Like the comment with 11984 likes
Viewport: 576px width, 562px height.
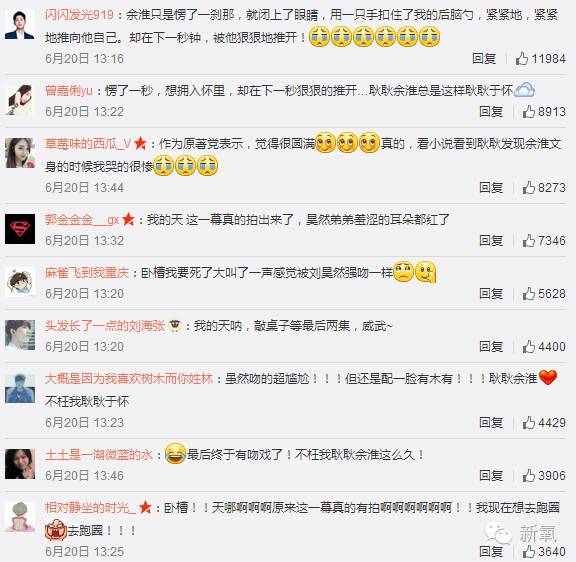tap(522, 58)
